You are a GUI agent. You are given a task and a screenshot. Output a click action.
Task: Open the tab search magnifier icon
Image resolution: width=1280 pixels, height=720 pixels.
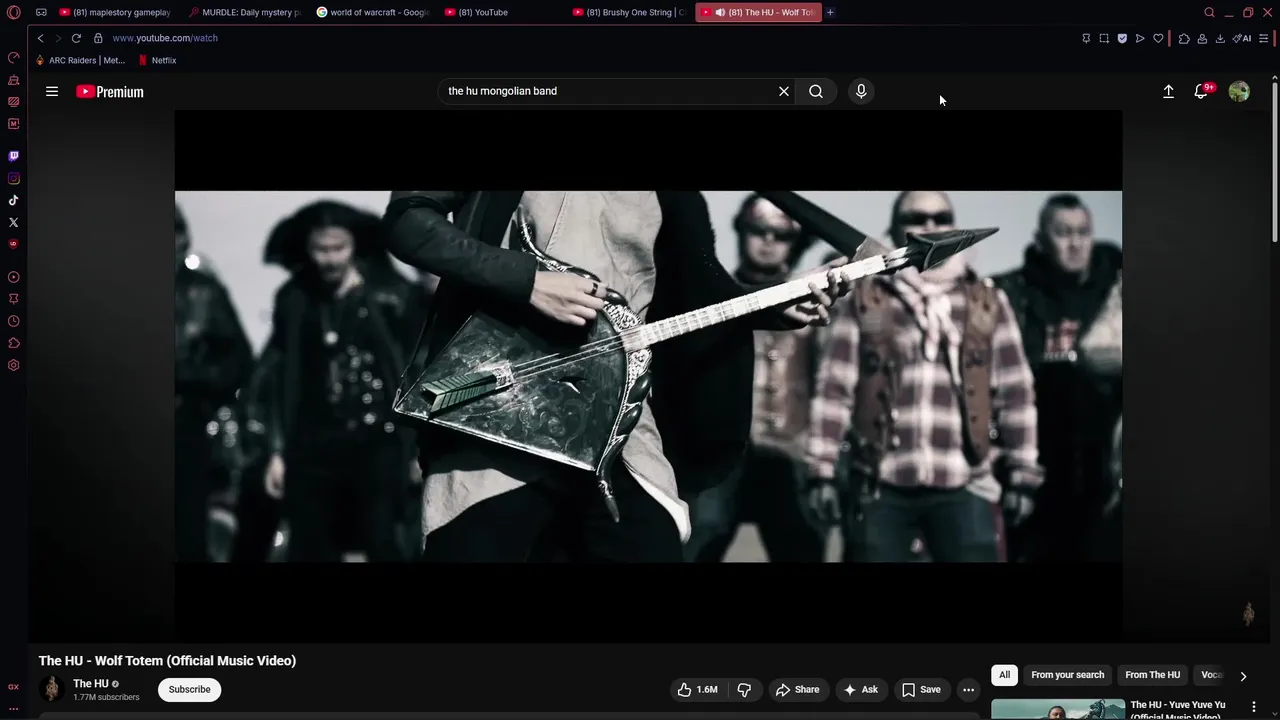click(x=1209, y=12)
